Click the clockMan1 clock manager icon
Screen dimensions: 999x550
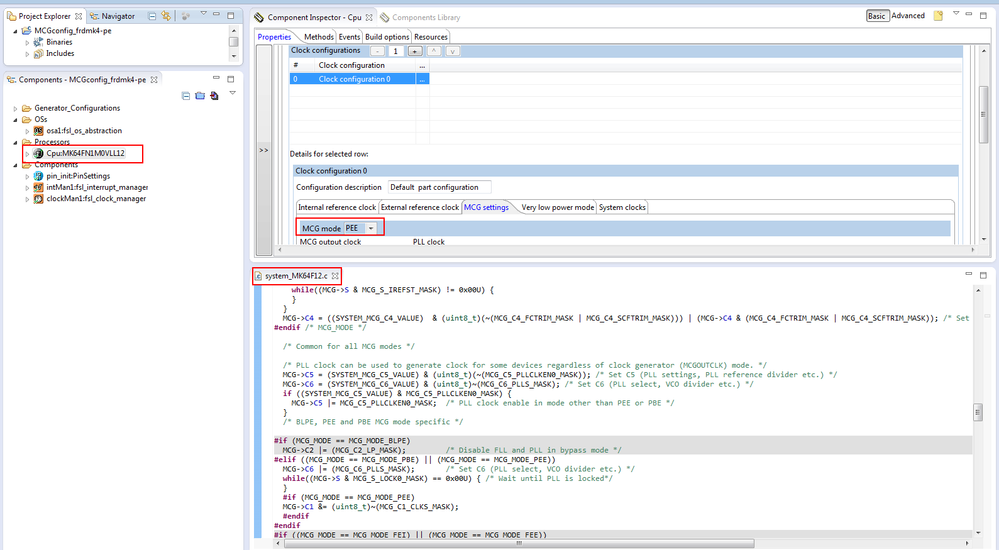(x=38, y=199)
